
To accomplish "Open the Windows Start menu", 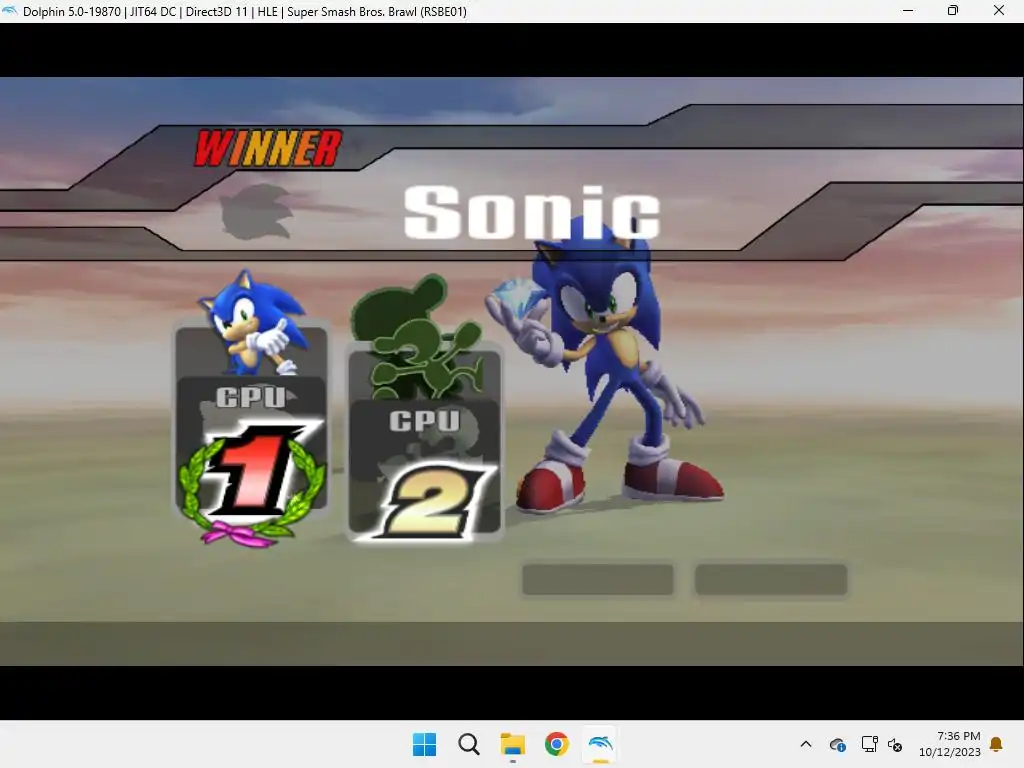I will 424,744.
